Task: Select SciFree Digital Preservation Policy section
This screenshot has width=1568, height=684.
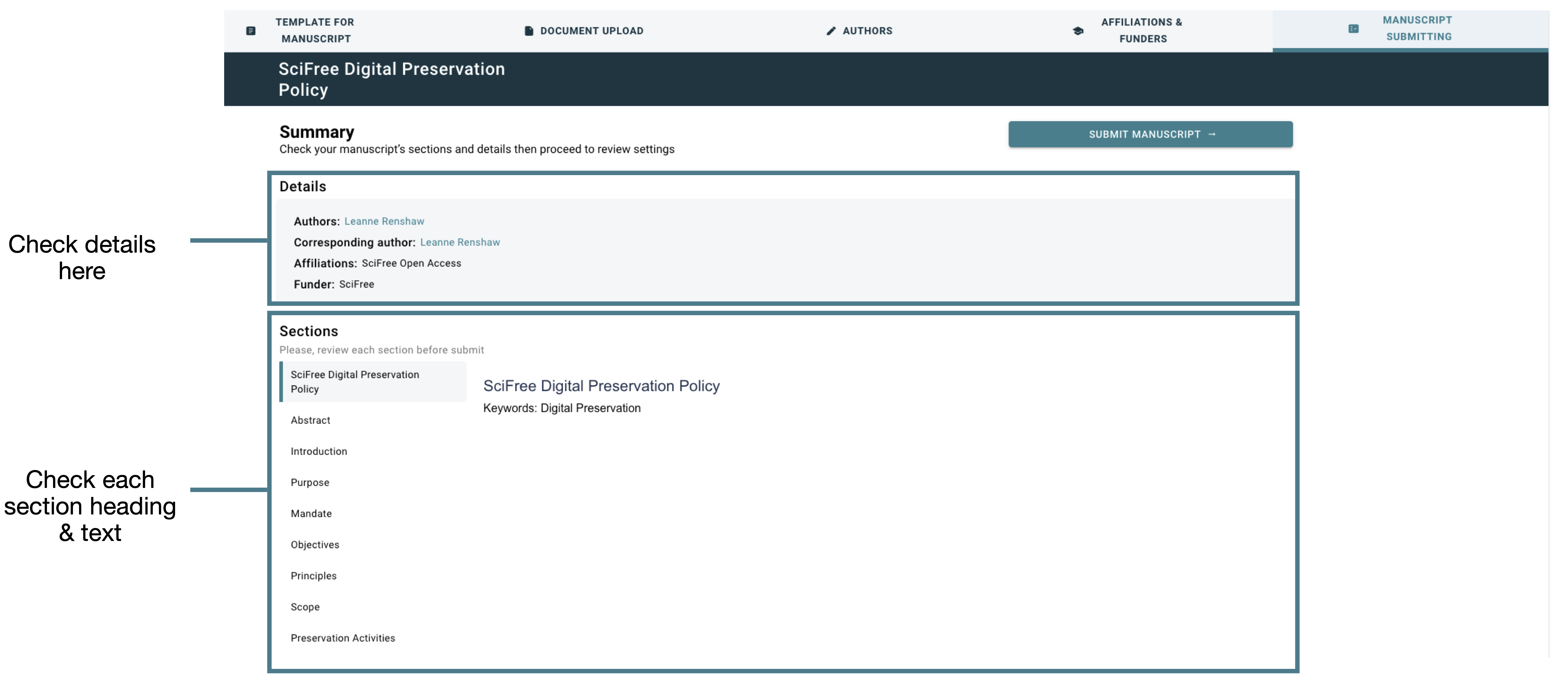Action: [373, 382]
